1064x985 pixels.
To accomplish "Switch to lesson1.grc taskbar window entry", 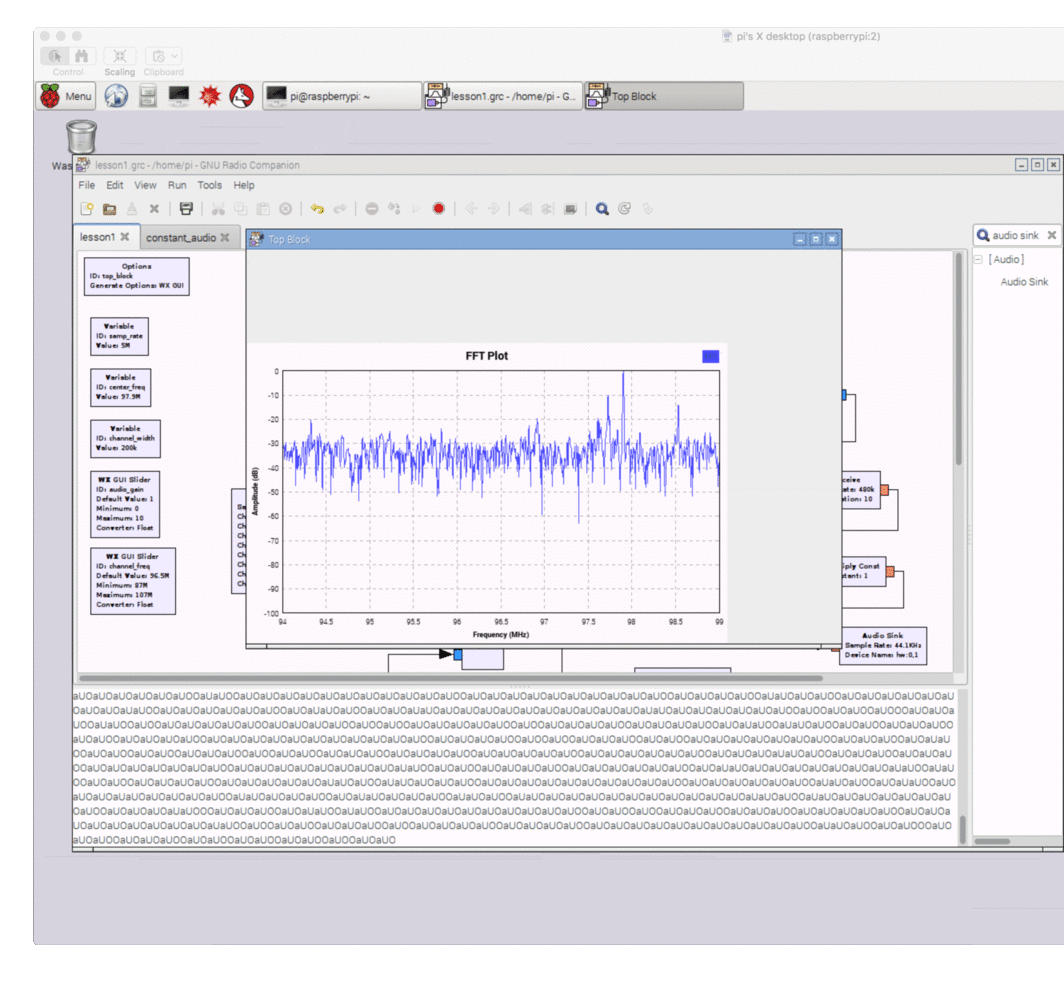I will point(503,96).
